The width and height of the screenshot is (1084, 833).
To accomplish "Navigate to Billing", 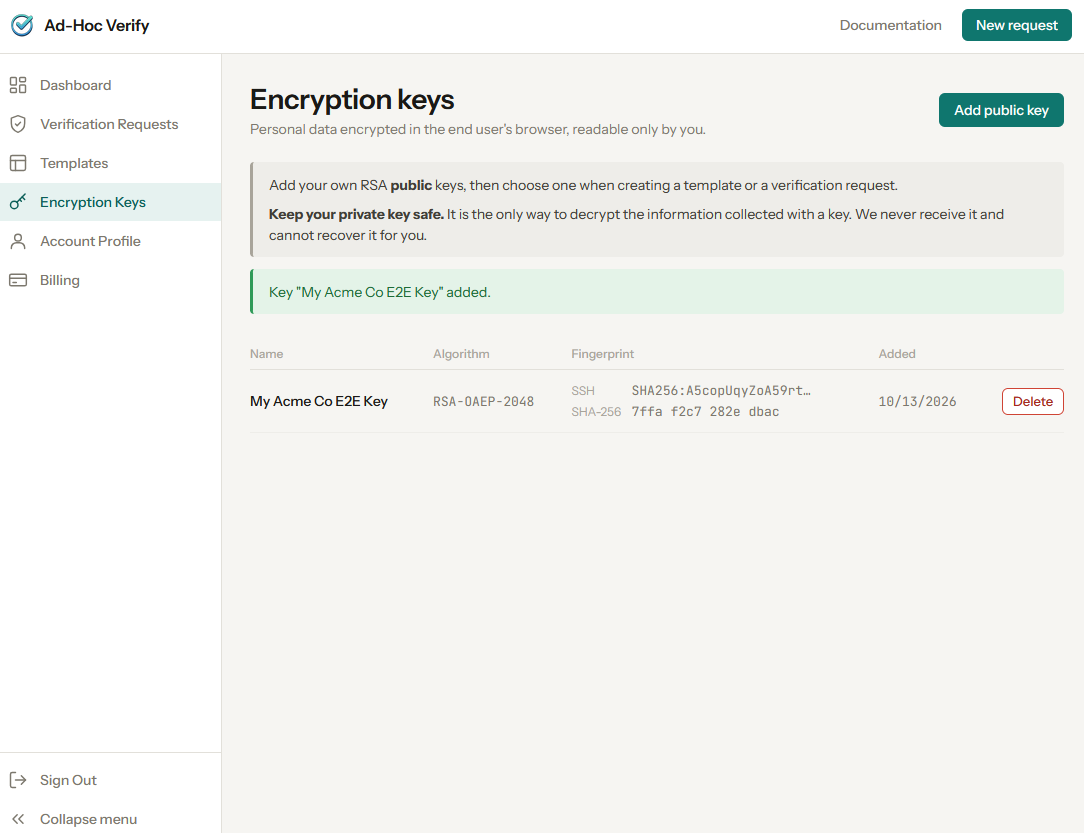I will (x=111, y=280).
